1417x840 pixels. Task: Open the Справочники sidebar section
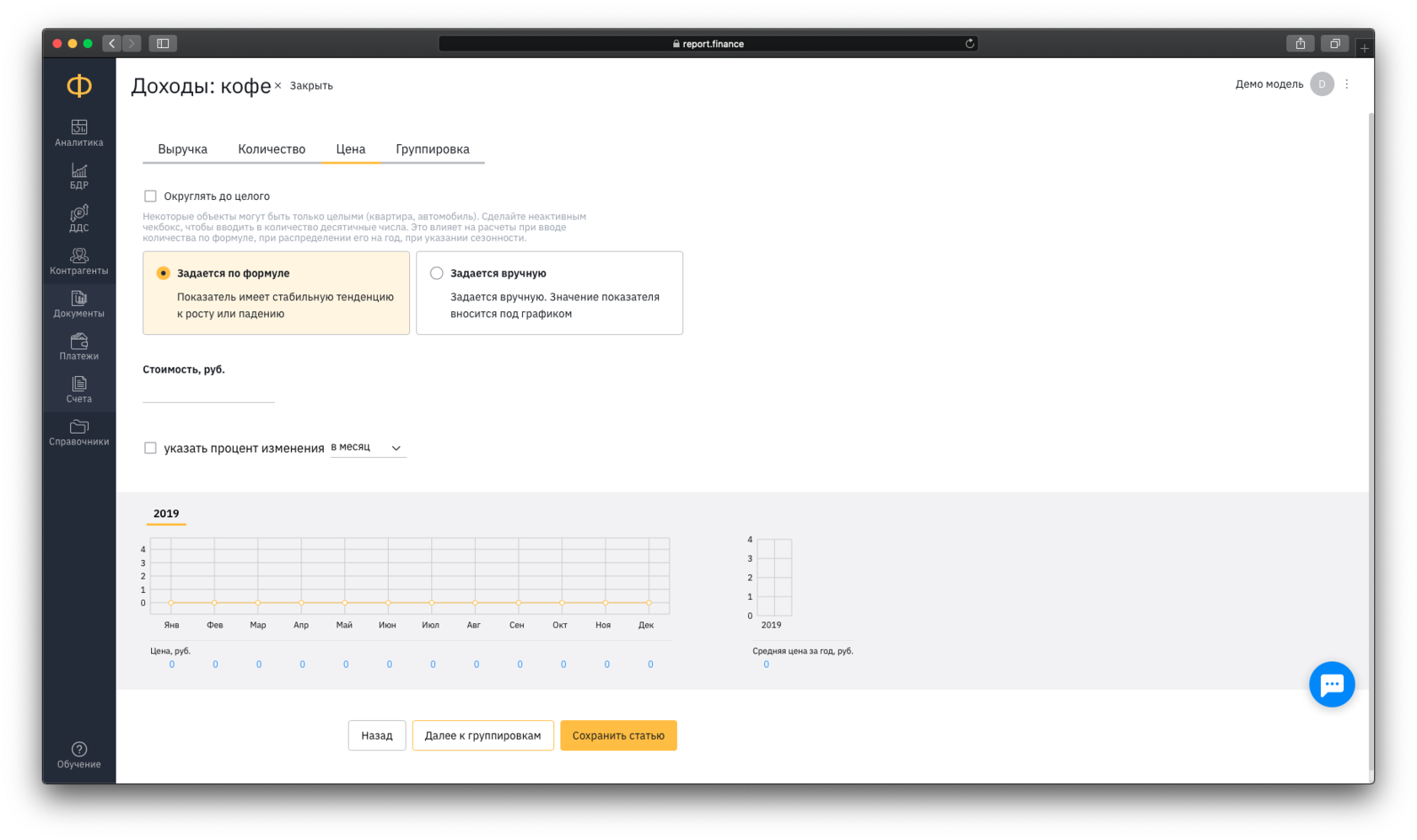[79, 433]
